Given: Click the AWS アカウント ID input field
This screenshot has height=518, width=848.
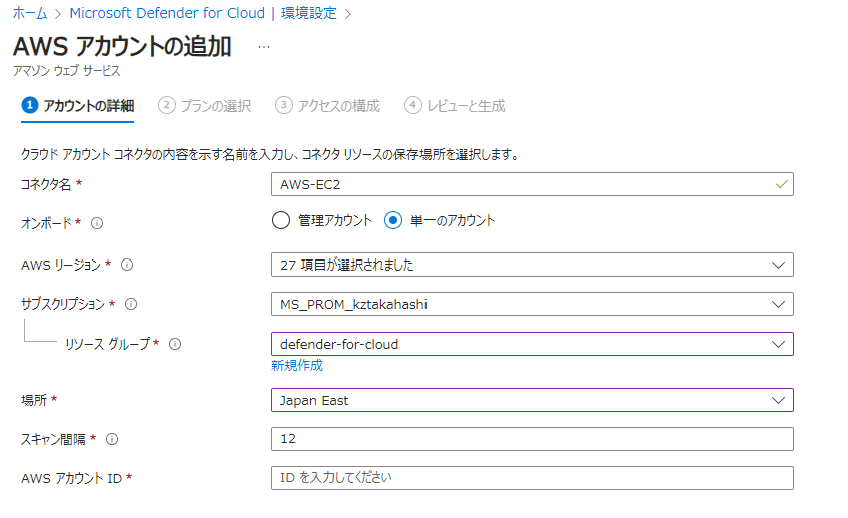Looking at the screenshot, I should coord(532,478).
